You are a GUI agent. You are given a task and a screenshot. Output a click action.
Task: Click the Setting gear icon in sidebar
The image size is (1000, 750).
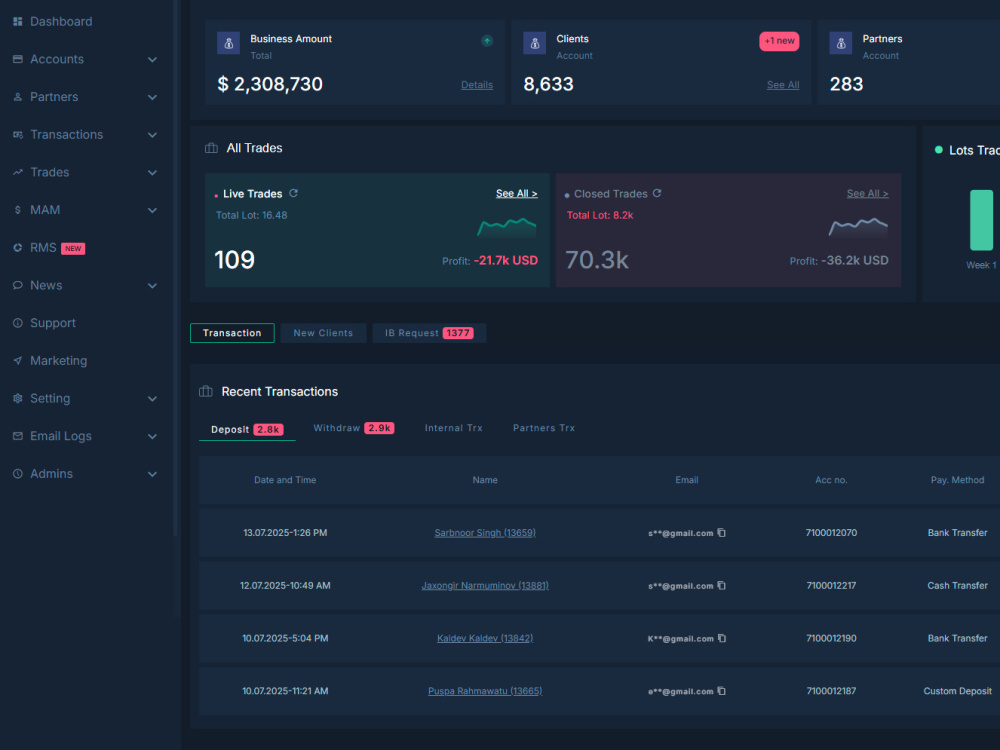[x=18, y=398]
